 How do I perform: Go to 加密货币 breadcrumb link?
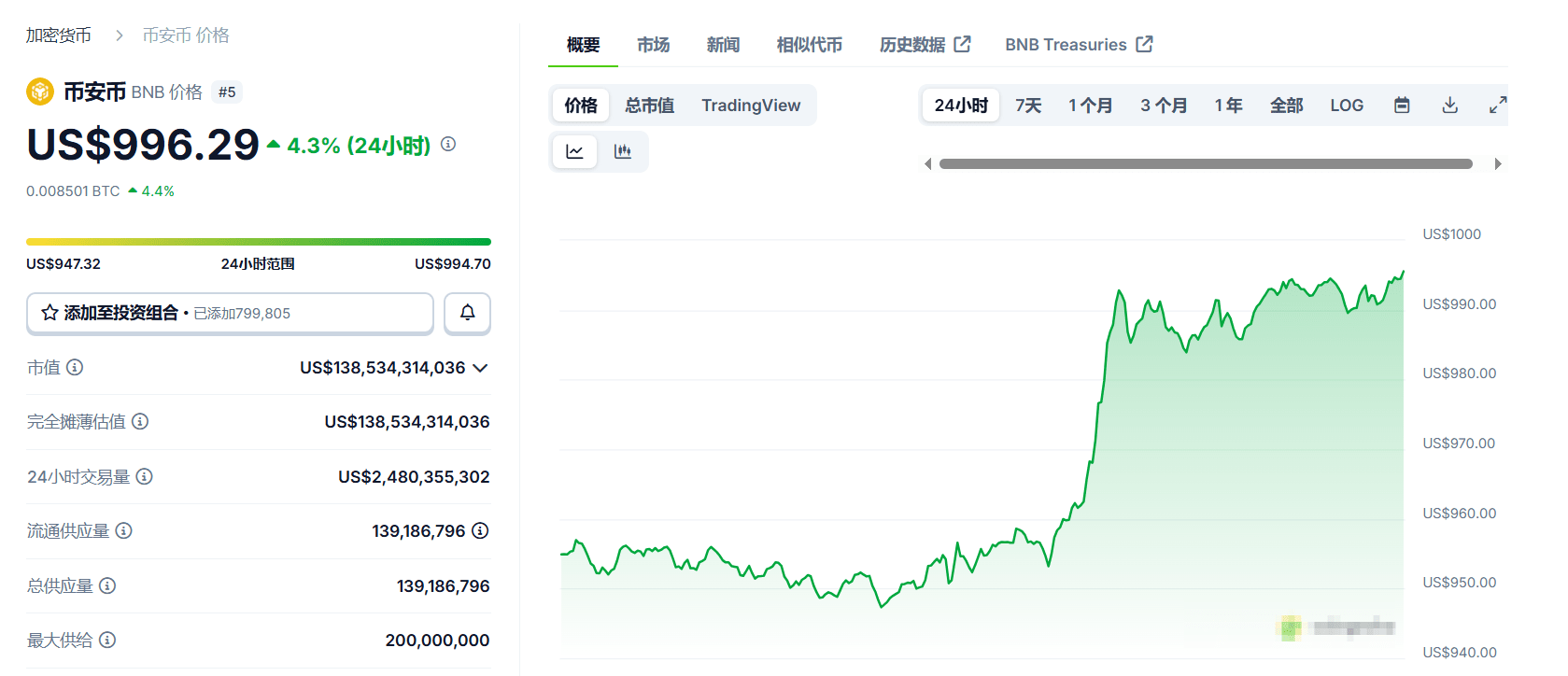click(x=58, y=35)
